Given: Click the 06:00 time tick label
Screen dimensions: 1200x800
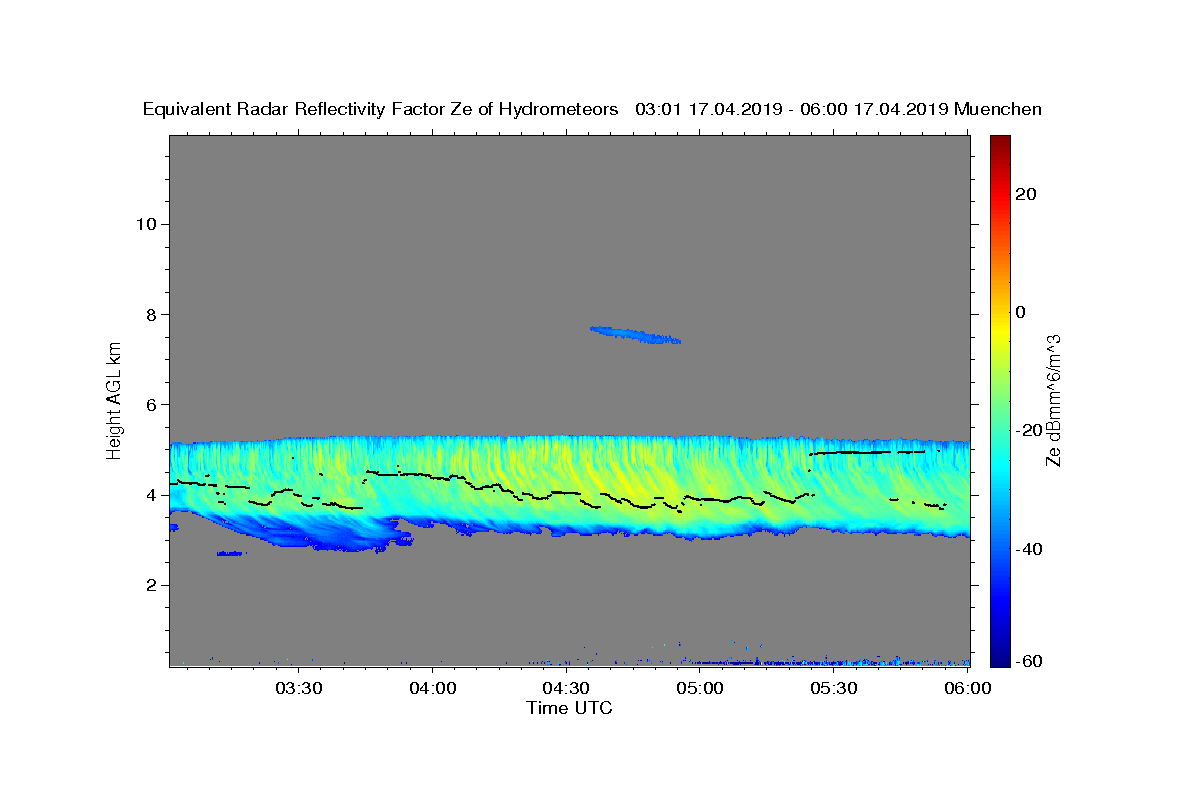Looking at the screenshot, I should 968,688.
